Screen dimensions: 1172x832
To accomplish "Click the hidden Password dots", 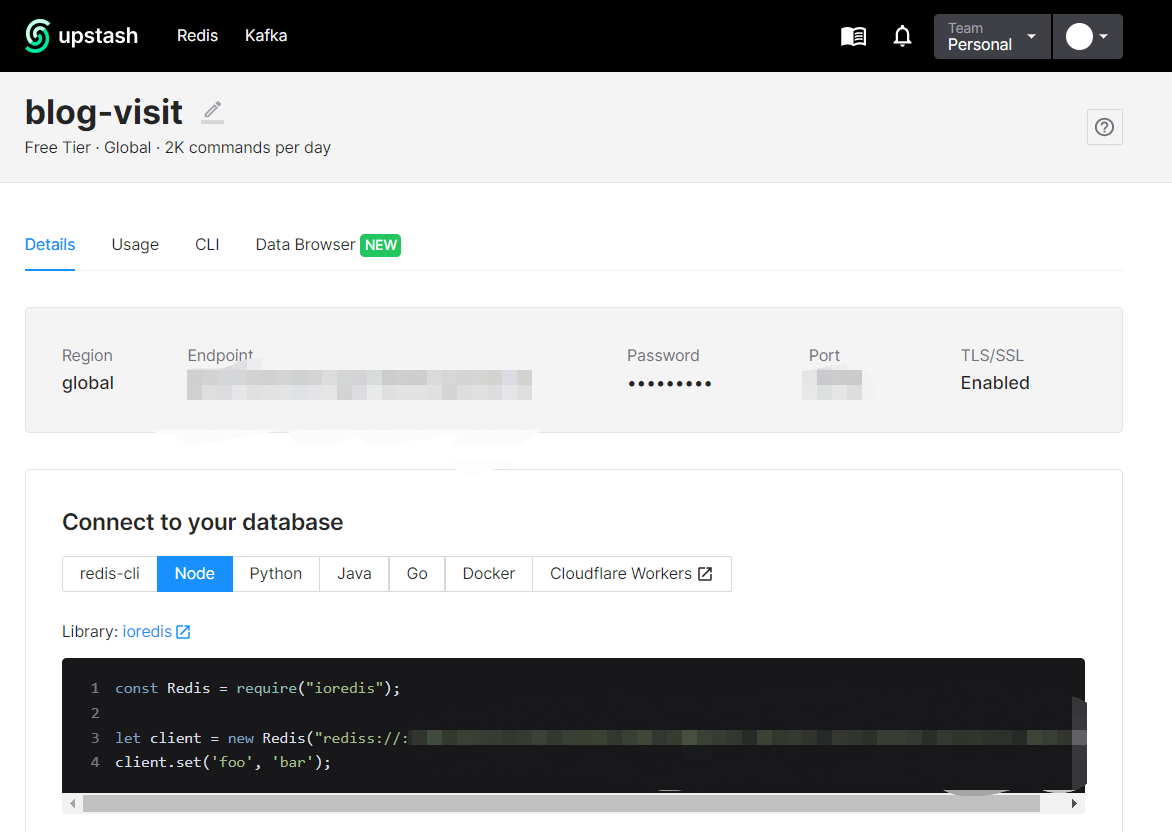I will point(669,384).
